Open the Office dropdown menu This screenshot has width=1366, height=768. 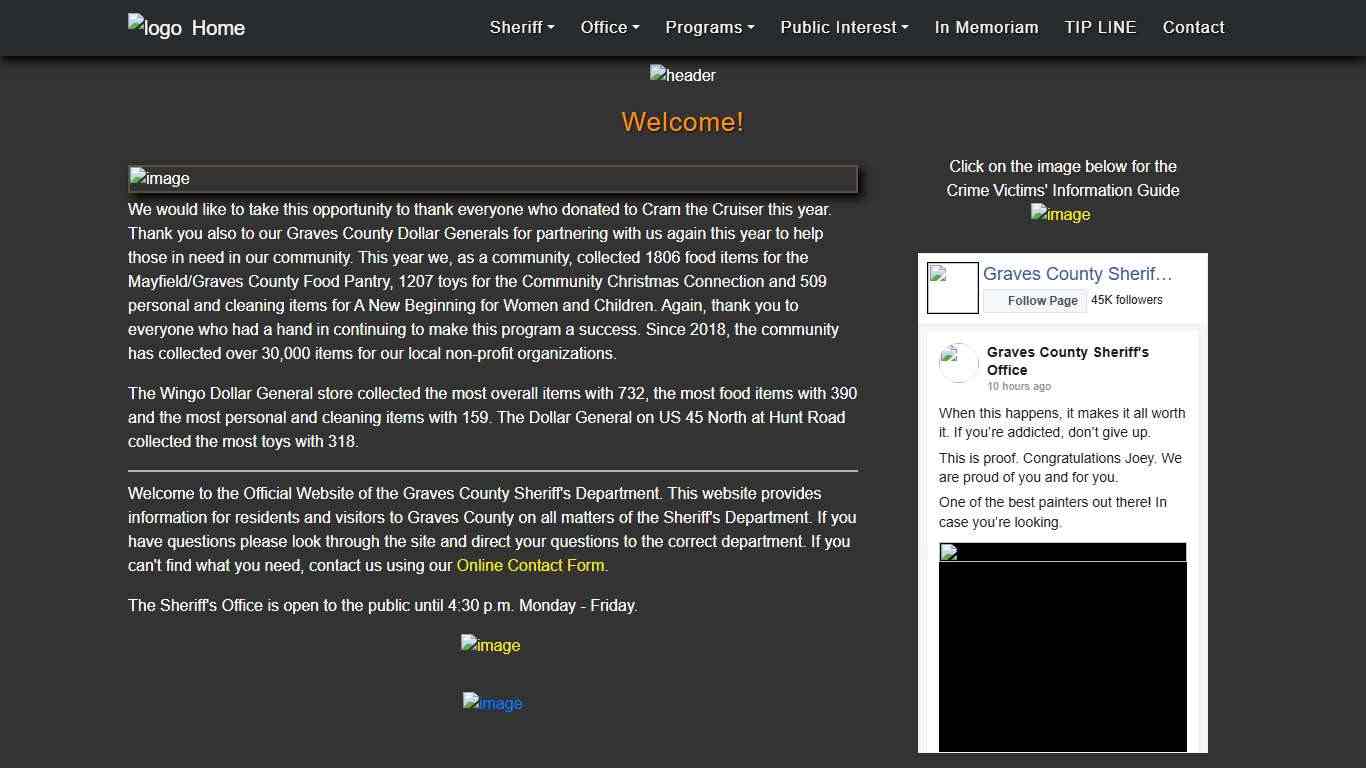coord(609,27)
